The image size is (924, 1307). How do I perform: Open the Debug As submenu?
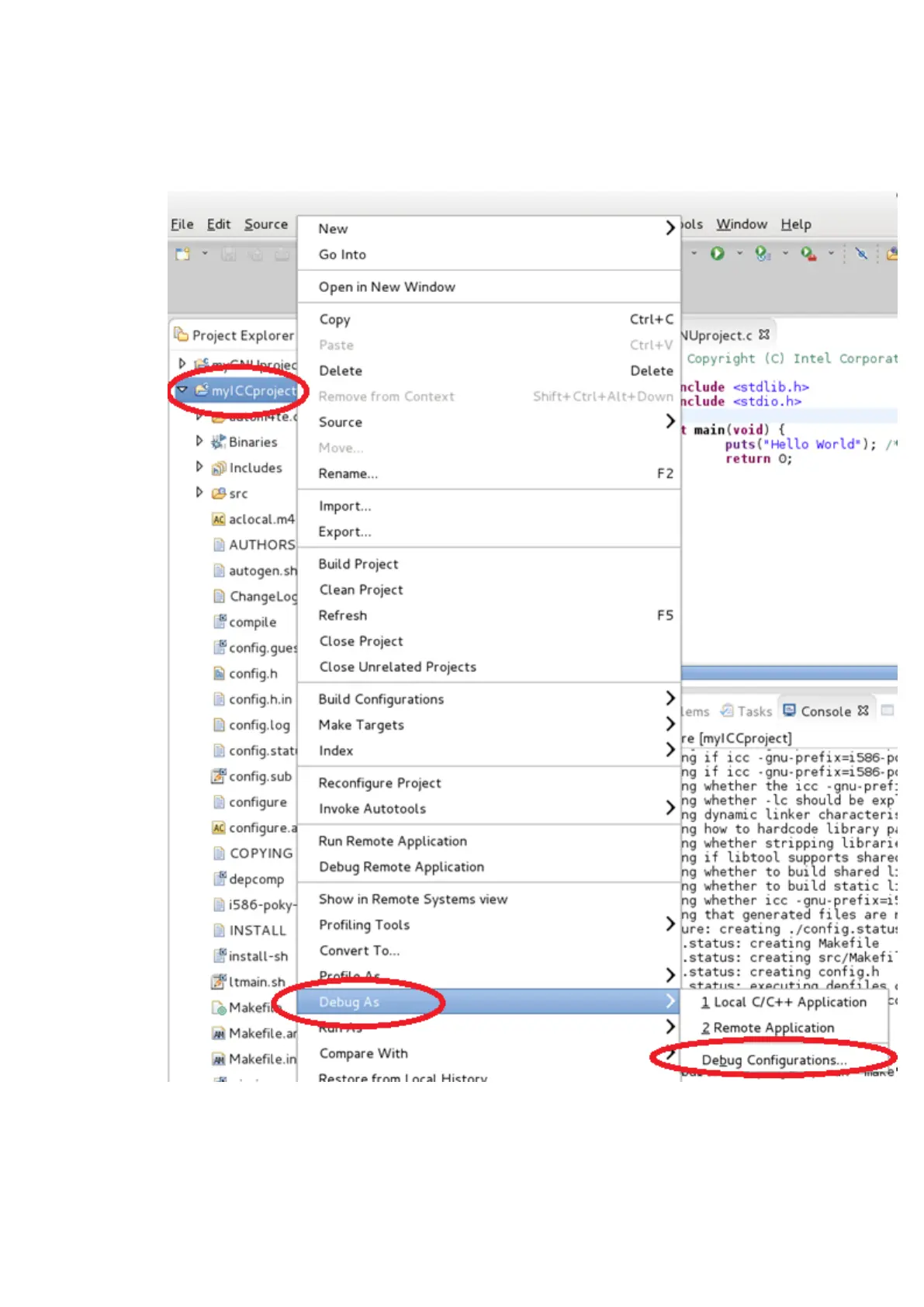(x=489, y=1002)
